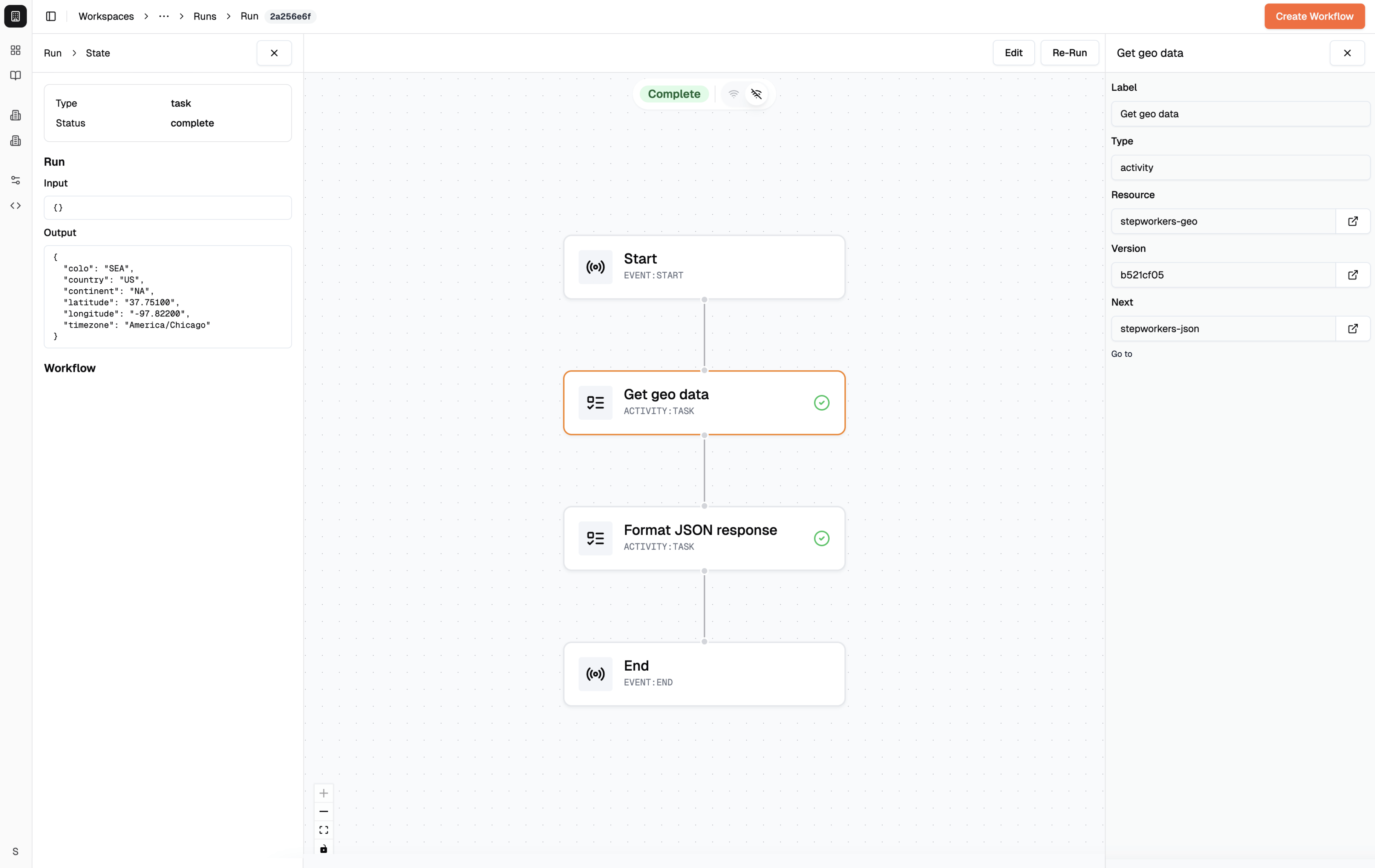Open the dashboard grid icon in sidebar
This screenshot has height=868, width=1375.
coord(15,50)
